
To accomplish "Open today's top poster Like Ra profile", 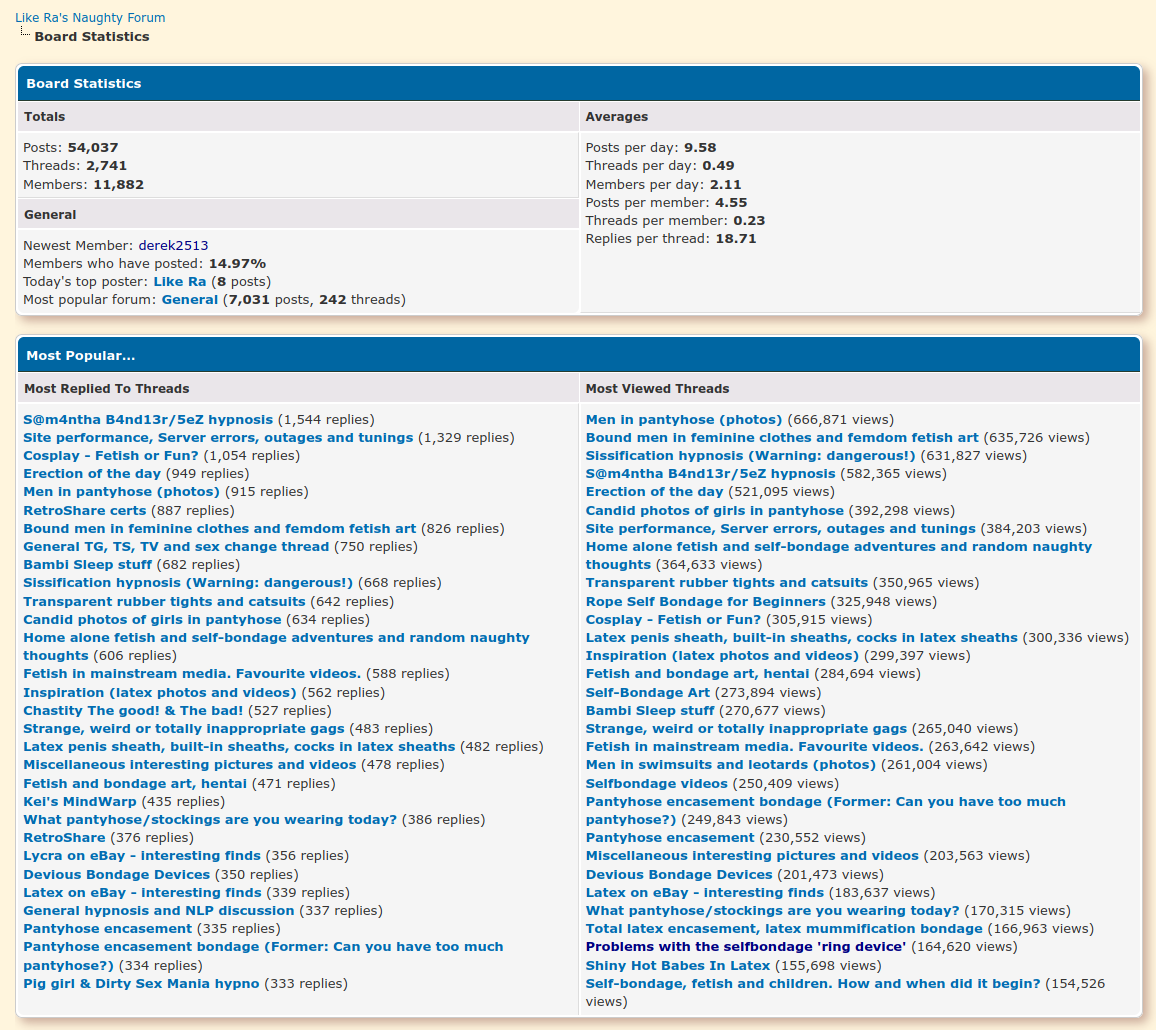I will pyautogui.click(x=180, y=282).
